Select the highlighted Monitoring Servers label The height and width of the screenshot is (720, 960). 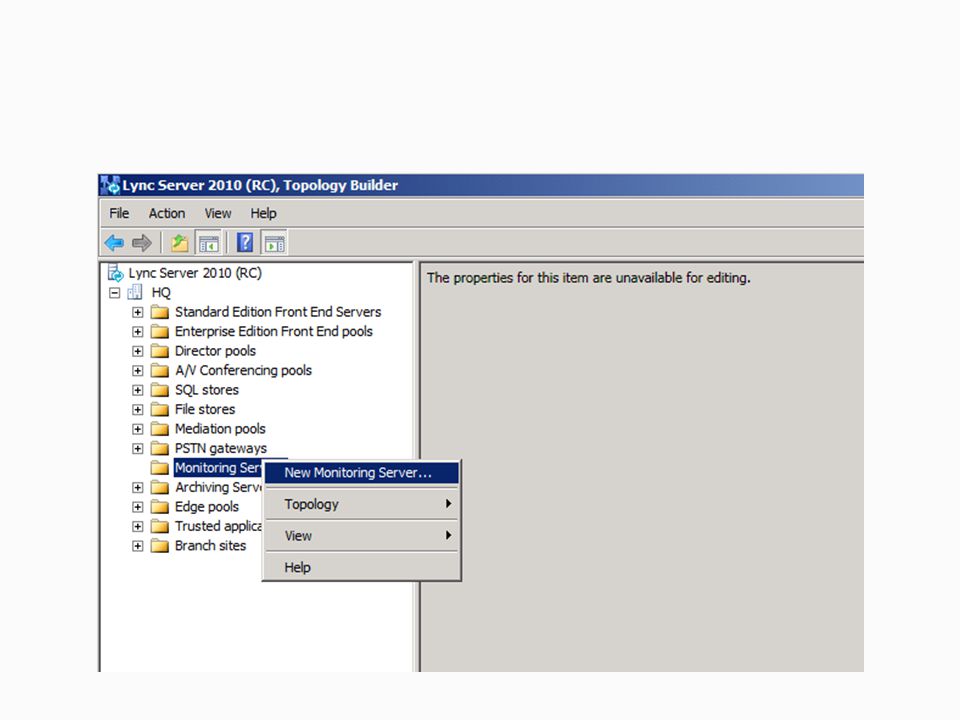[218, 468]
